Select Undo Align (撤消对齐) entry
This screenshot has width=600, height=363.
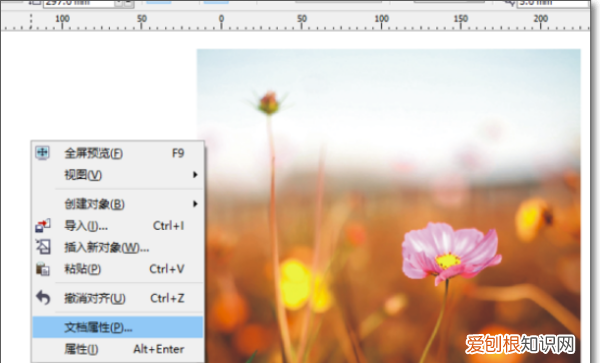click(117, 298)
